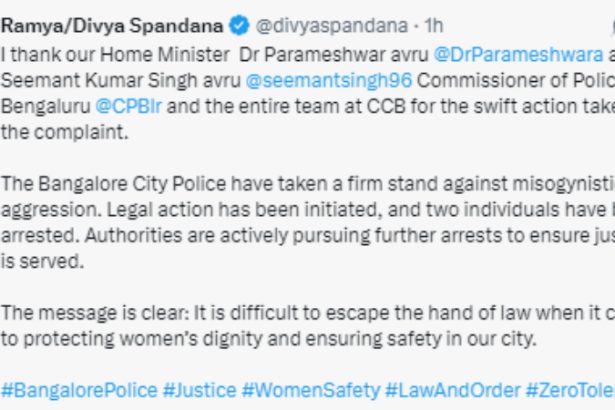Click the line 'the complaint.'
The height and width of the screenshot is (410, 615).
click(x=64, y=132)
